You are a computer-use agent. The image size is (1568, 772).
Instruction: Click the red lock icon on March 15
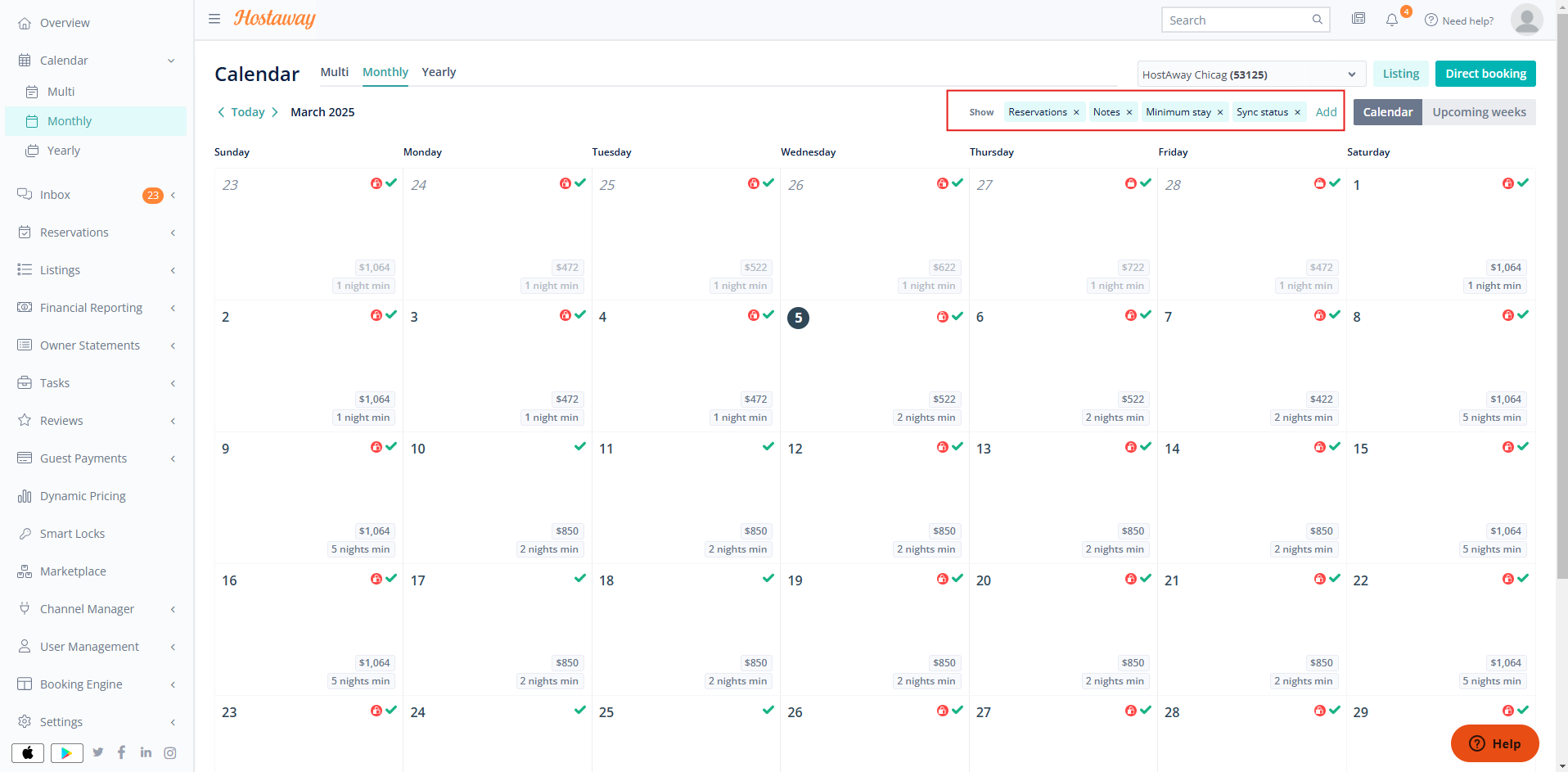click(x=1507, y=446)
